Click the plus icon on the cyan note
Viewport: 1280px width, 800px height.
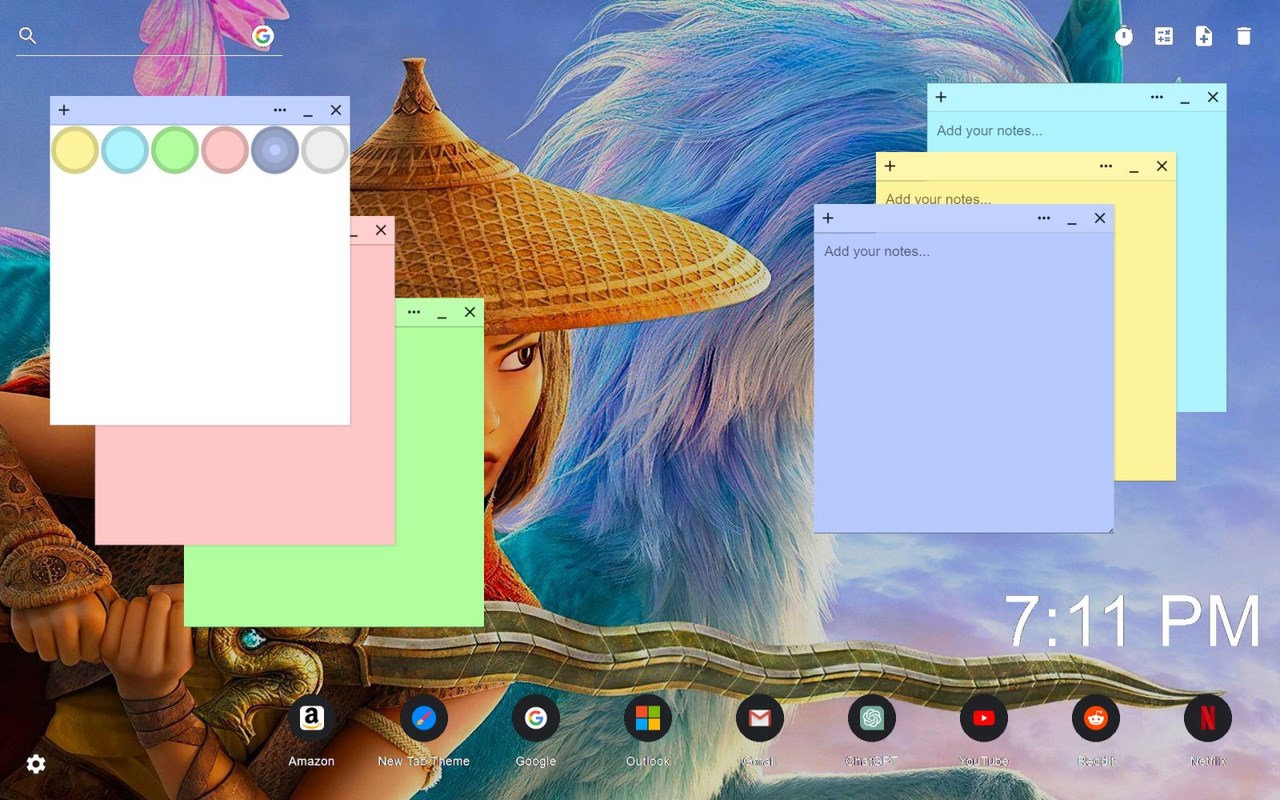(x=941, y=97)
